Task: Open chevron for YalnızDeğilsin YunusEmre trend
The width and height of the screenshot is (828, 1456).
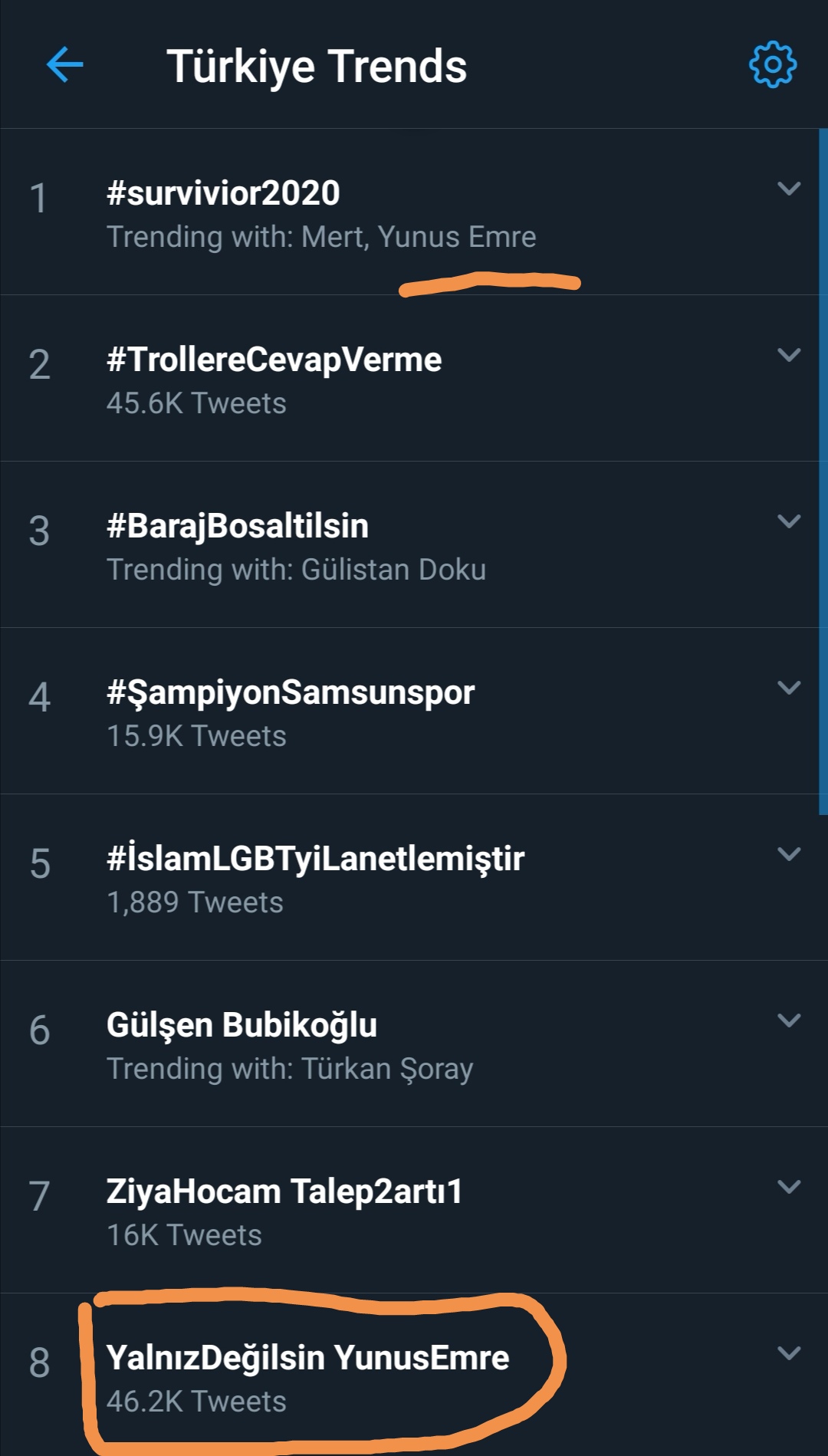Action: [789, 1352]
